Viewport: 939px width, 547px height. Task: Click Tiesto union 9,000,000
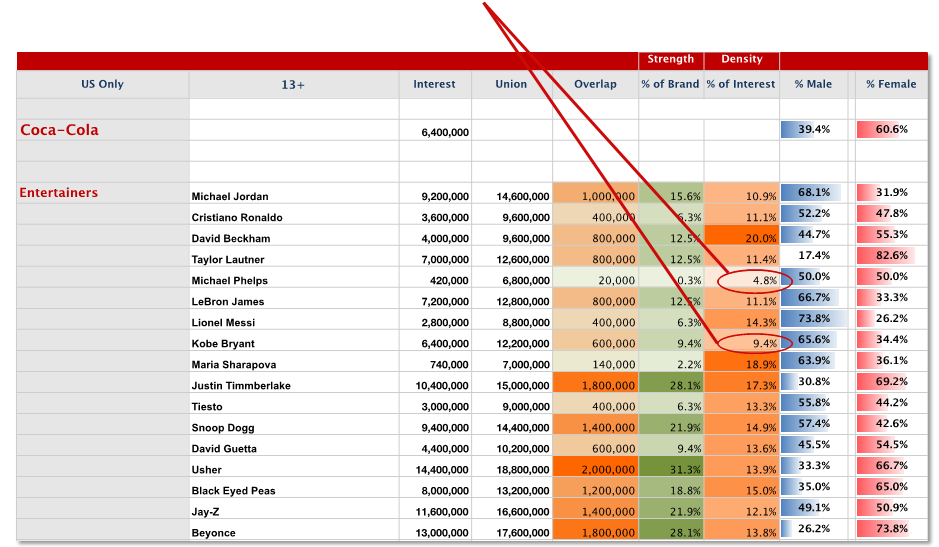(526, 406)
